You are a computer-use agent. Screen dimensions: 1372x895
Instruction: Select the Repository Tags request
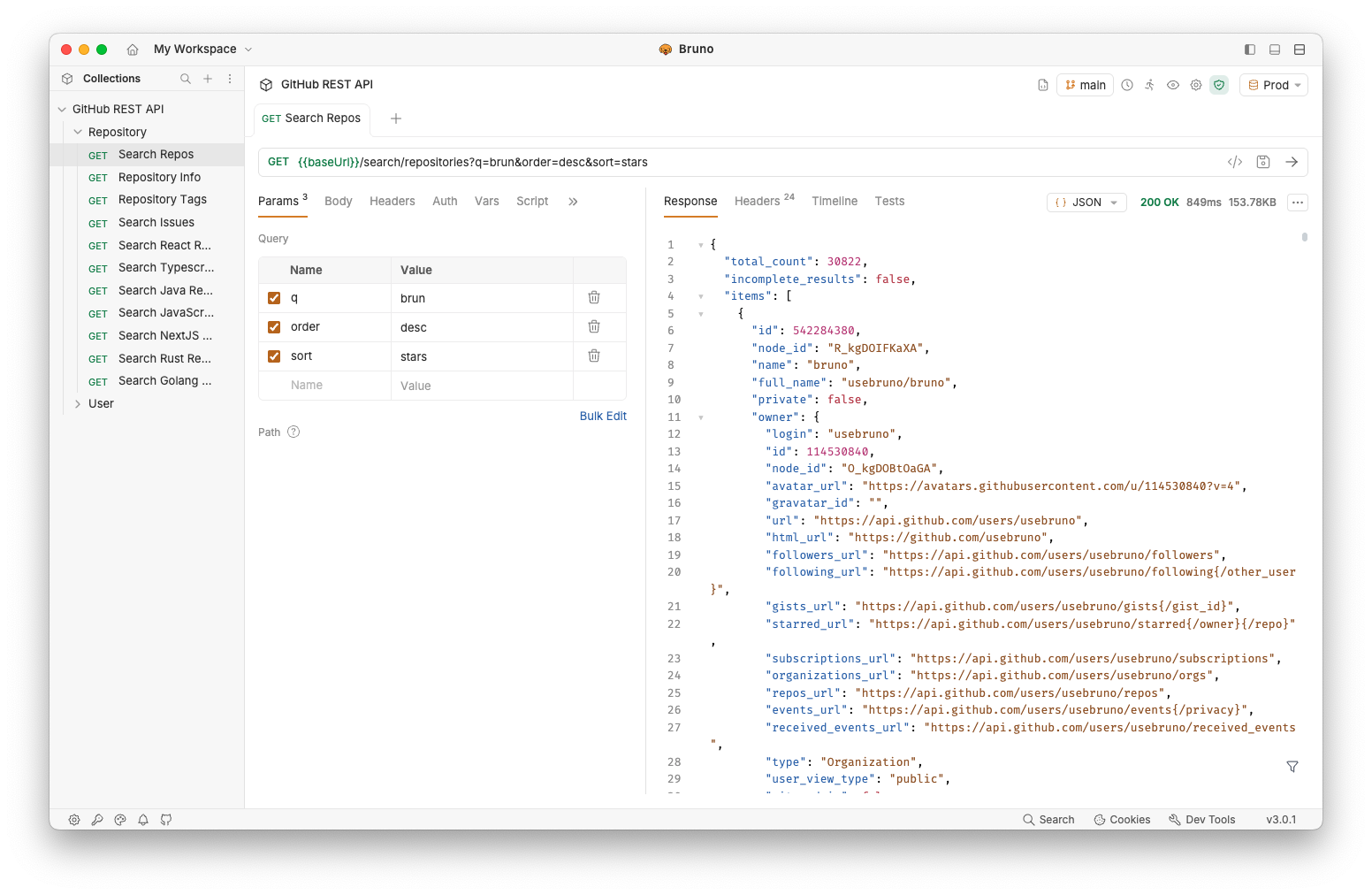pos(162,200)
